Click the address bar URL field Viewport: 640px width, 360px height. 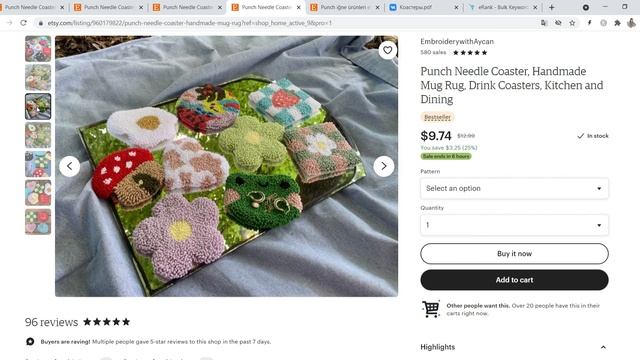click(x=286, y=23)
